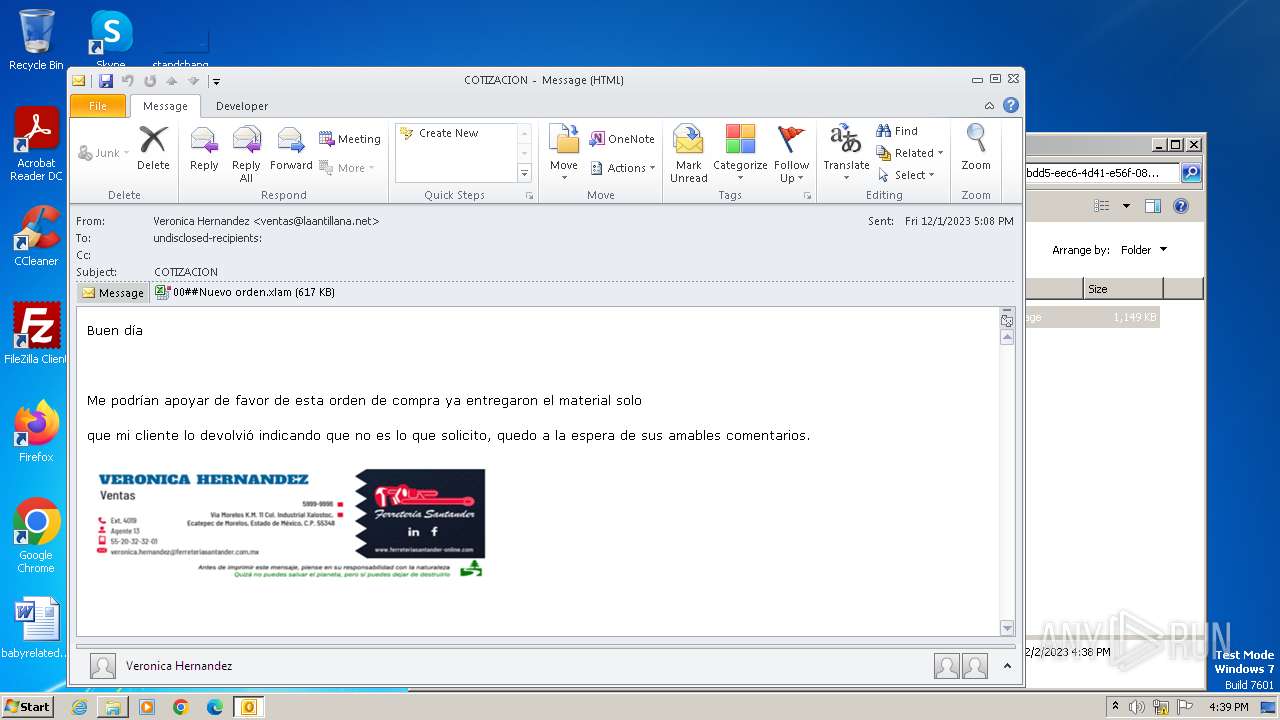Viewport: 1280px width, 720px height.
Task: Switch to the Developer tab
Action: point(242,106)
